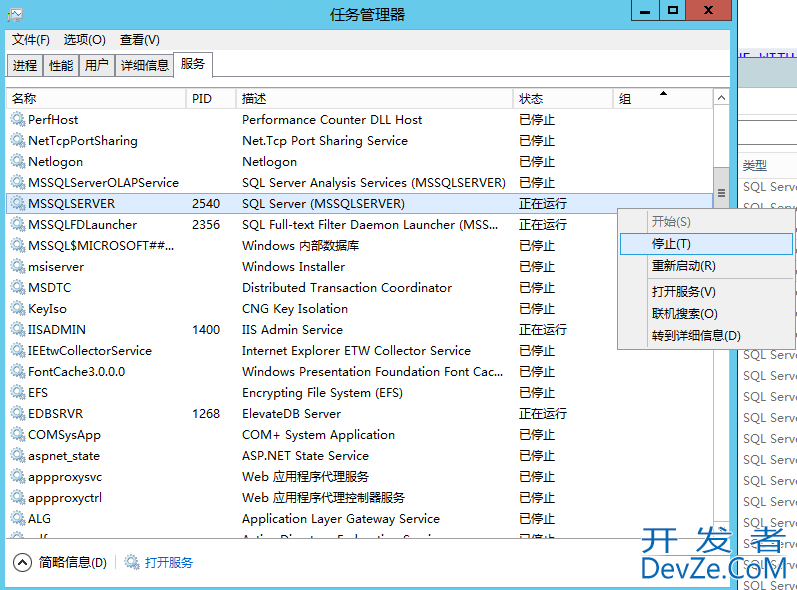797x590 pixels.
Task: Click the gear icon beside PerfHost
Action: [18, 119]
